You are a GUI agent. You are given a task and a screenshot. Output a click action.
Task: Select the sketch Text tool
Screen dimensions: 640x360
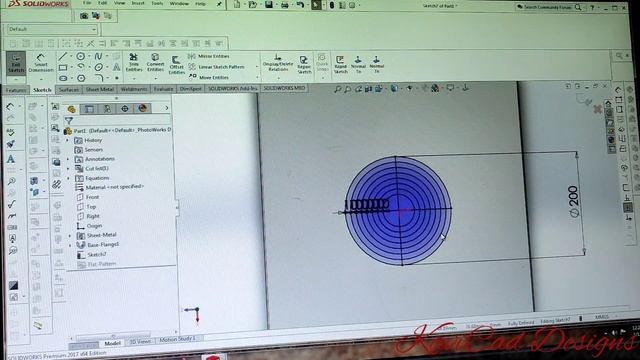(x=116, y=67)
